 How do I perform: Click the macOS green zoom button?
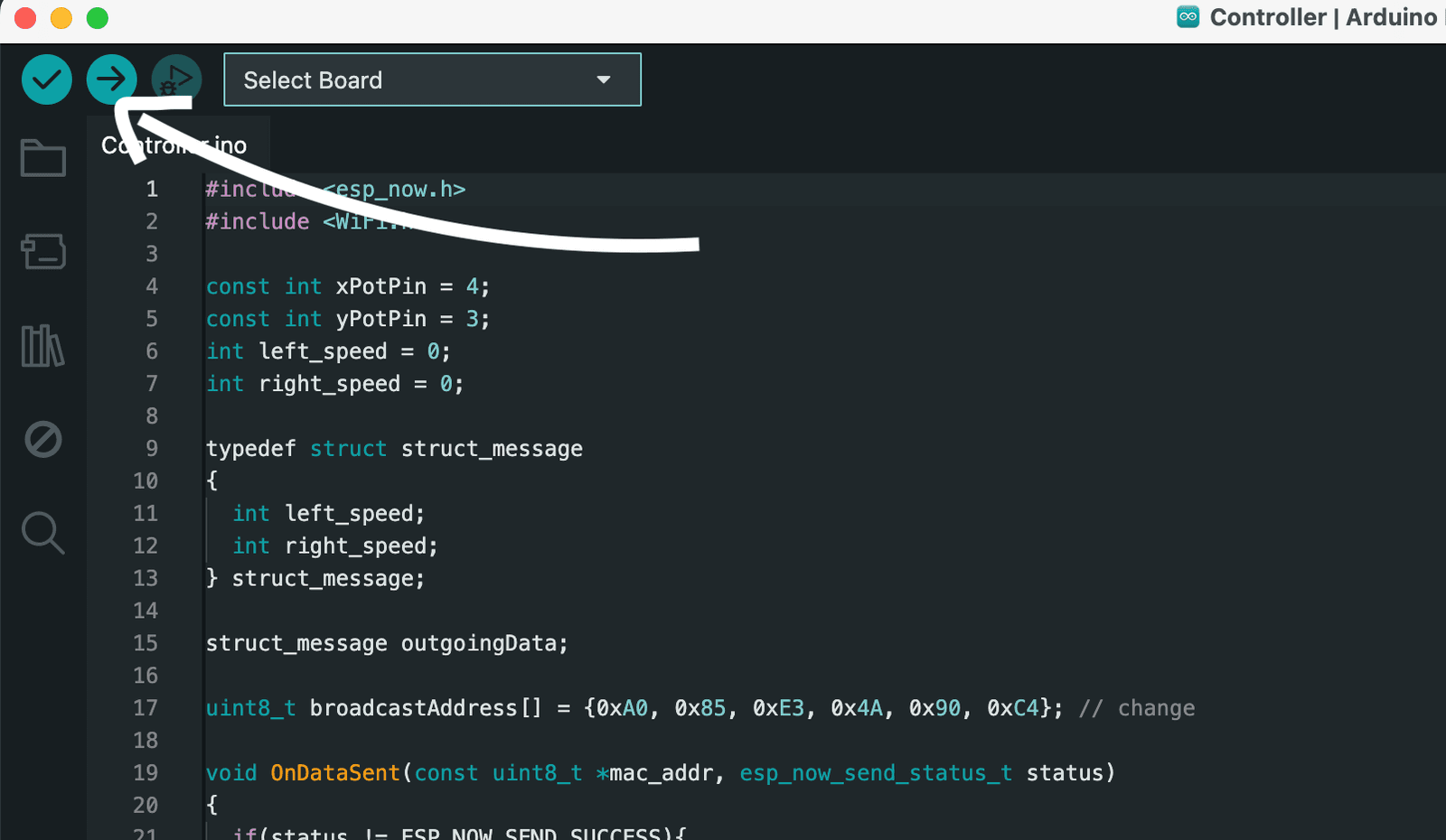click(x=98, y=18)
